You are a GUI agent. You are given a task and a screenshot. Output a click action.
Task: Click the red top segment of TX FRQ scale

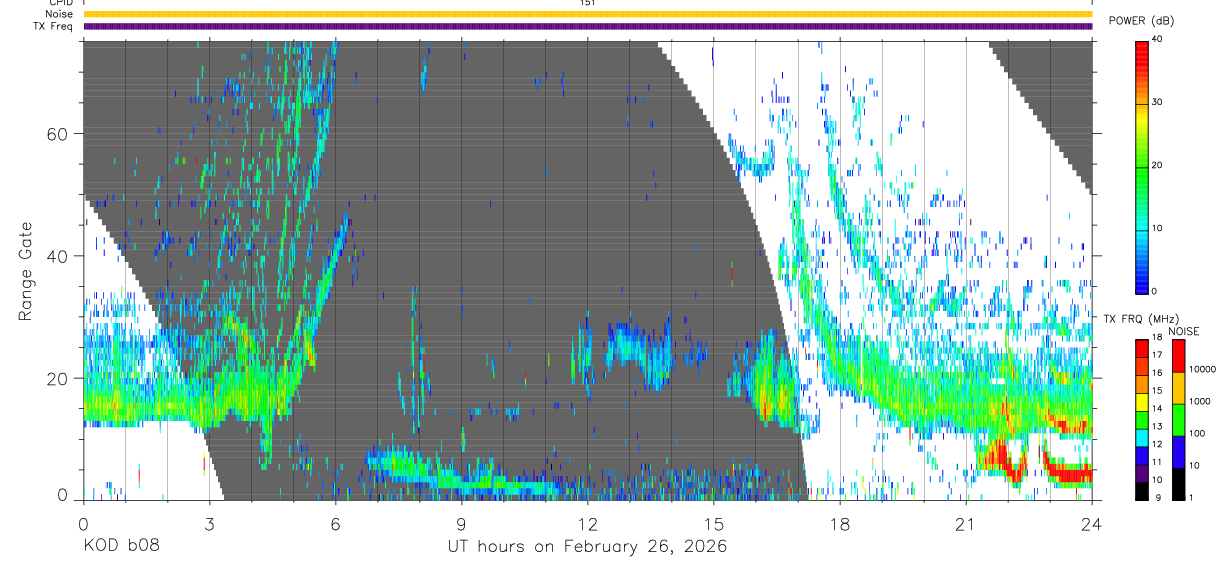coord(1142,349)
